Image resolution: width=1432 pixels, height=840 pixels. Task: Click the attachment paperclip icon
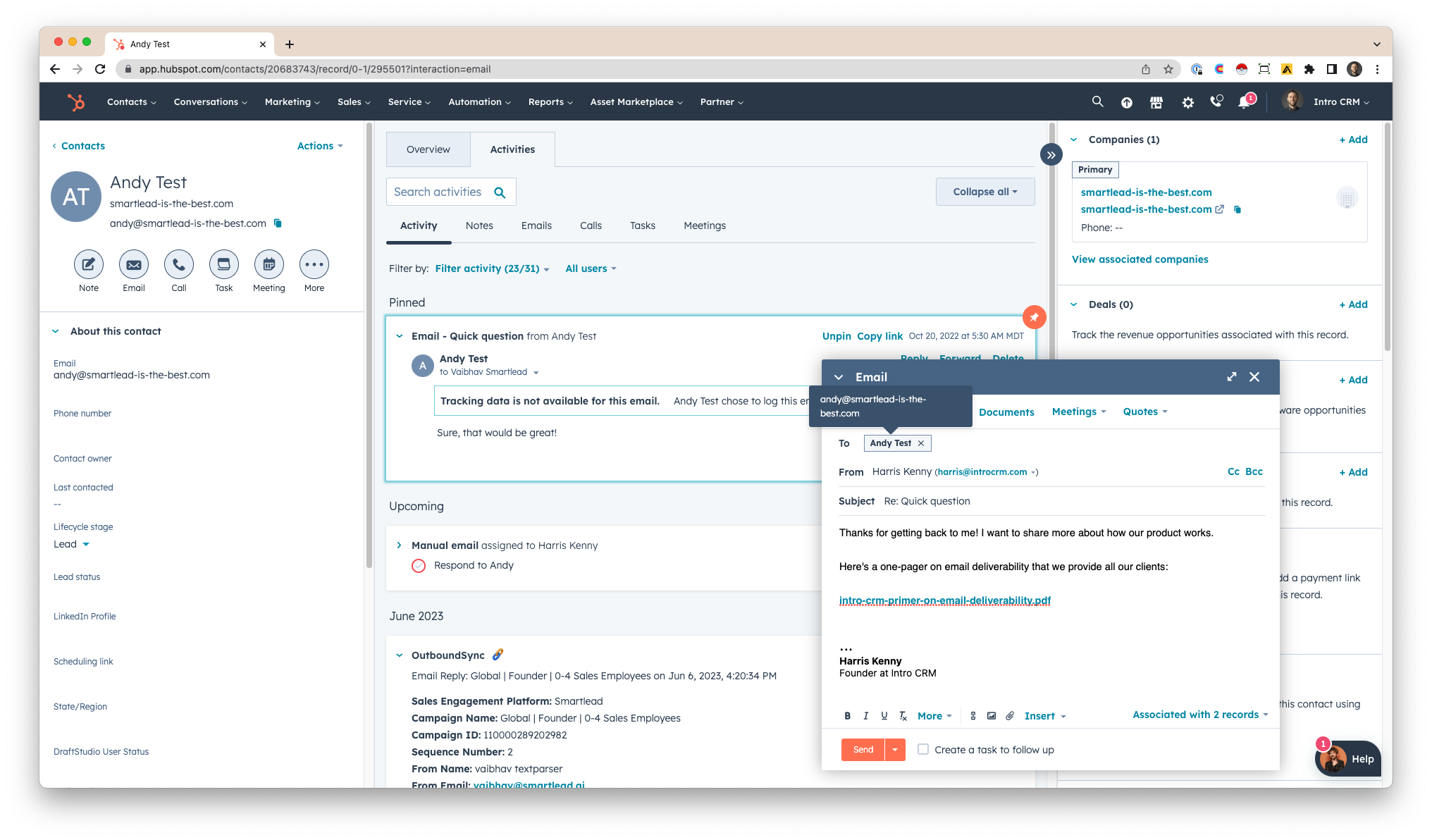tap(1009, 716)
